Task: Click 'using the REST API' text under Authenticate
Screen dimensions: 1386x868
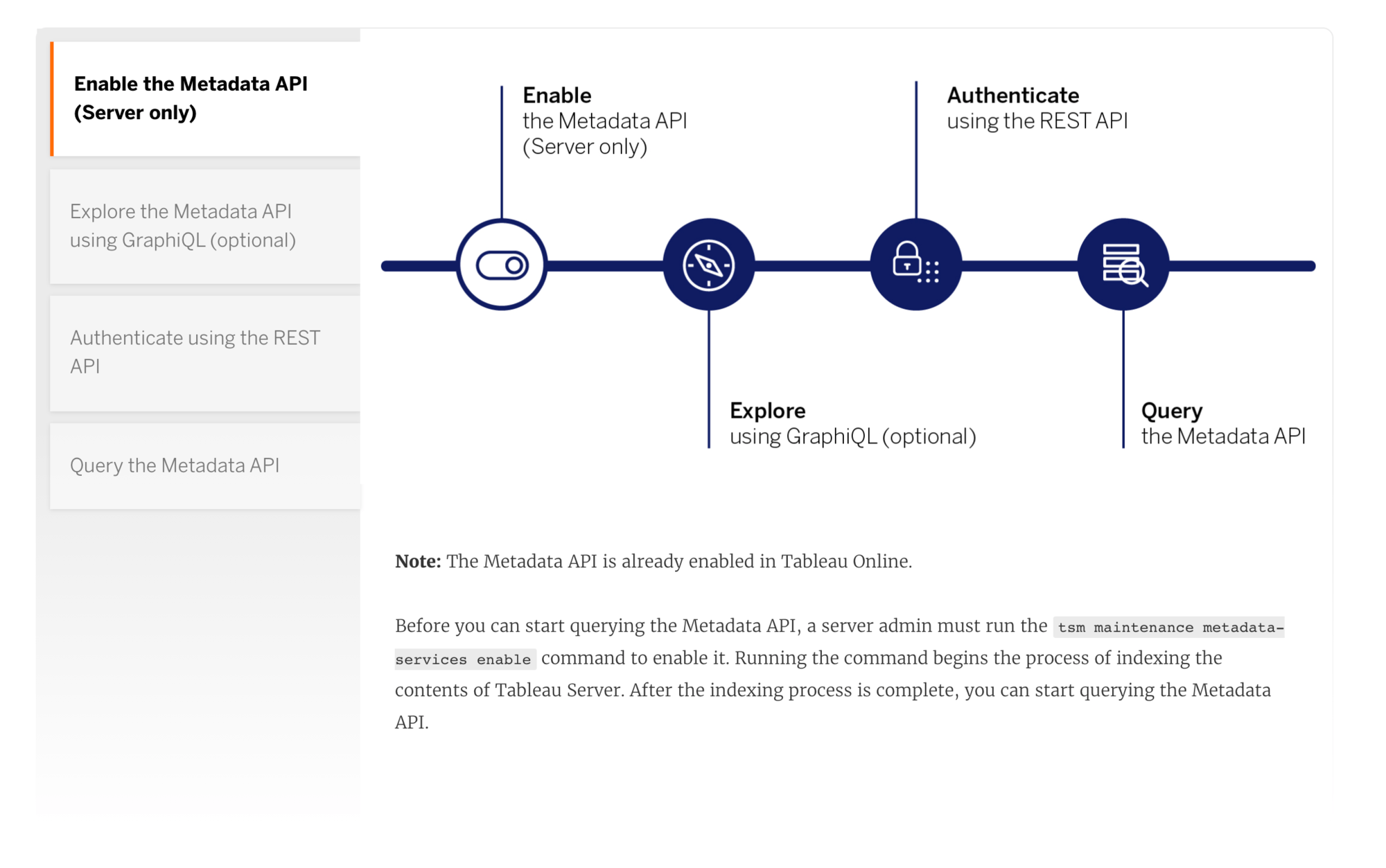Action: [1037, 121]
